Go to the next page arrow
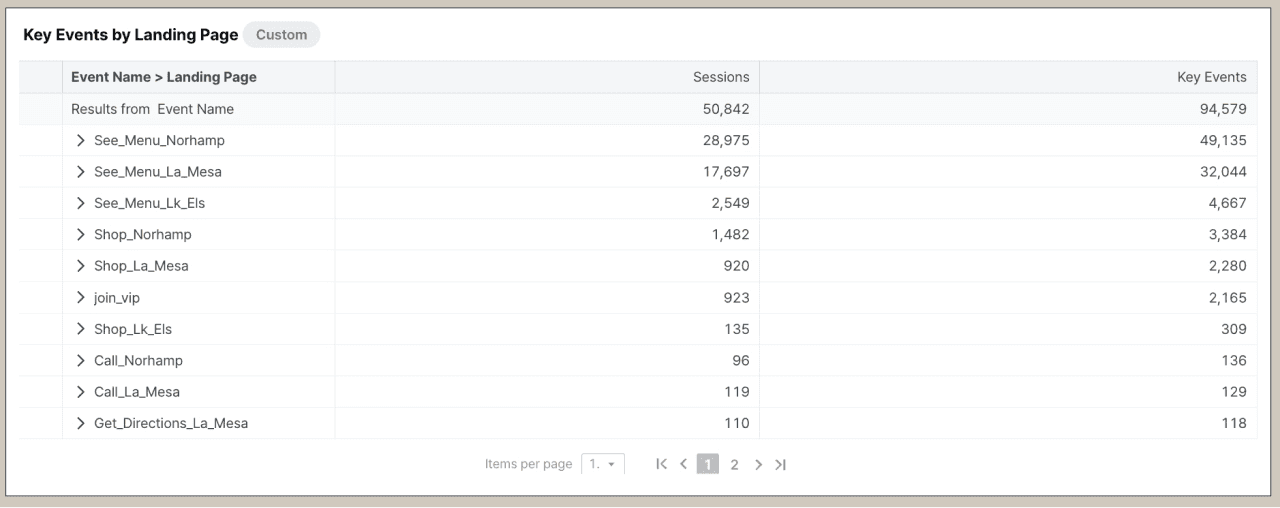 [758, 464]
